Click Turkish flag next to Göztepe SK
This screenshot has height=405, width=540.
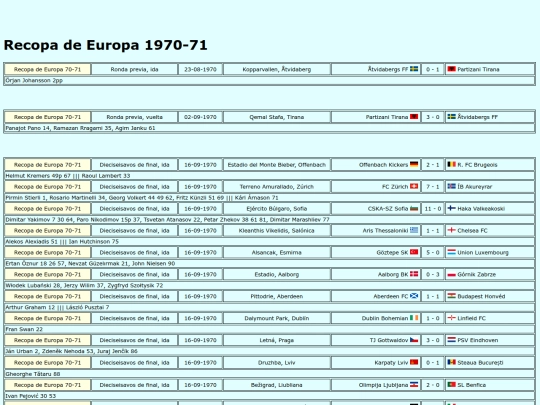tap(414, 252)
